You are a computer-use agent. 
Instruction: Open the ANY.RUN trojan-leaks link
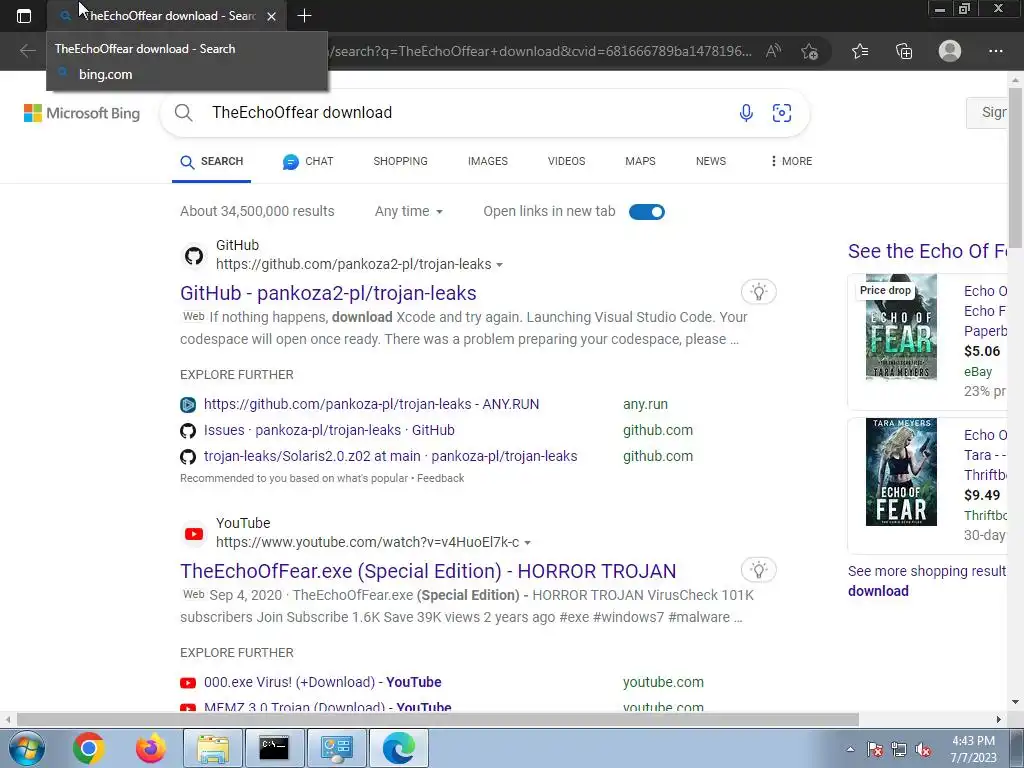click(372, 404)
